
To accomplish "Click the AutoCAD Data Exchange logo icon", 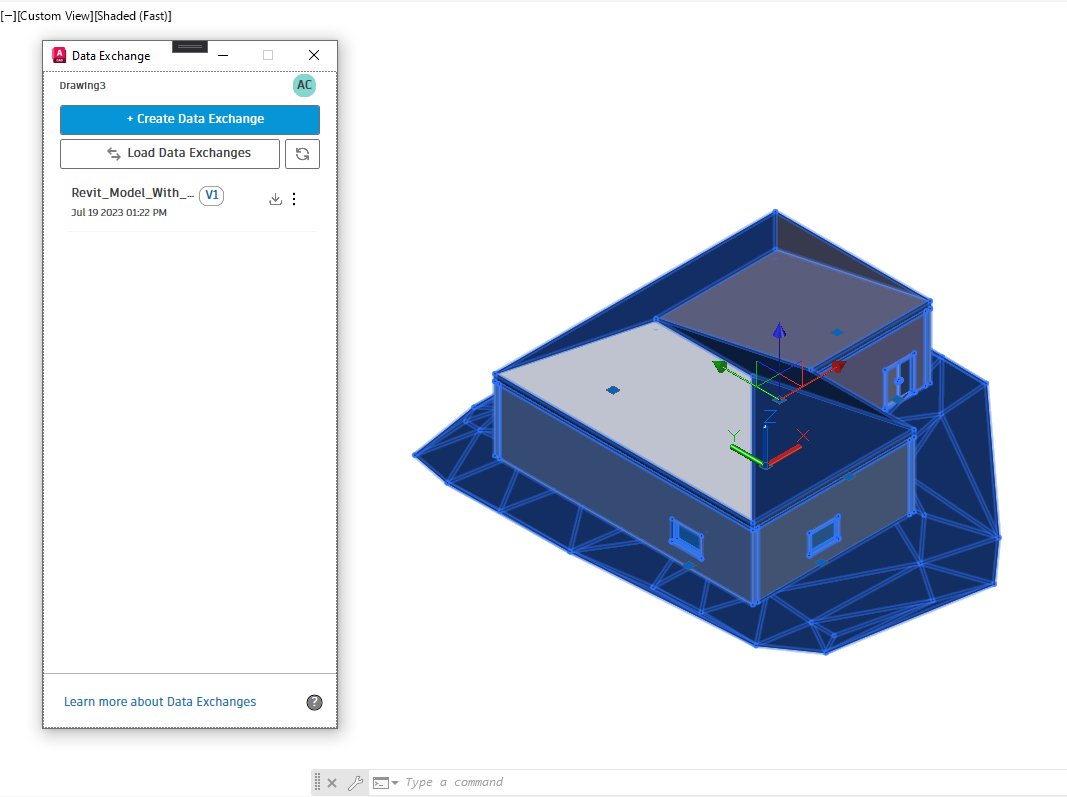I will (59, 55).
